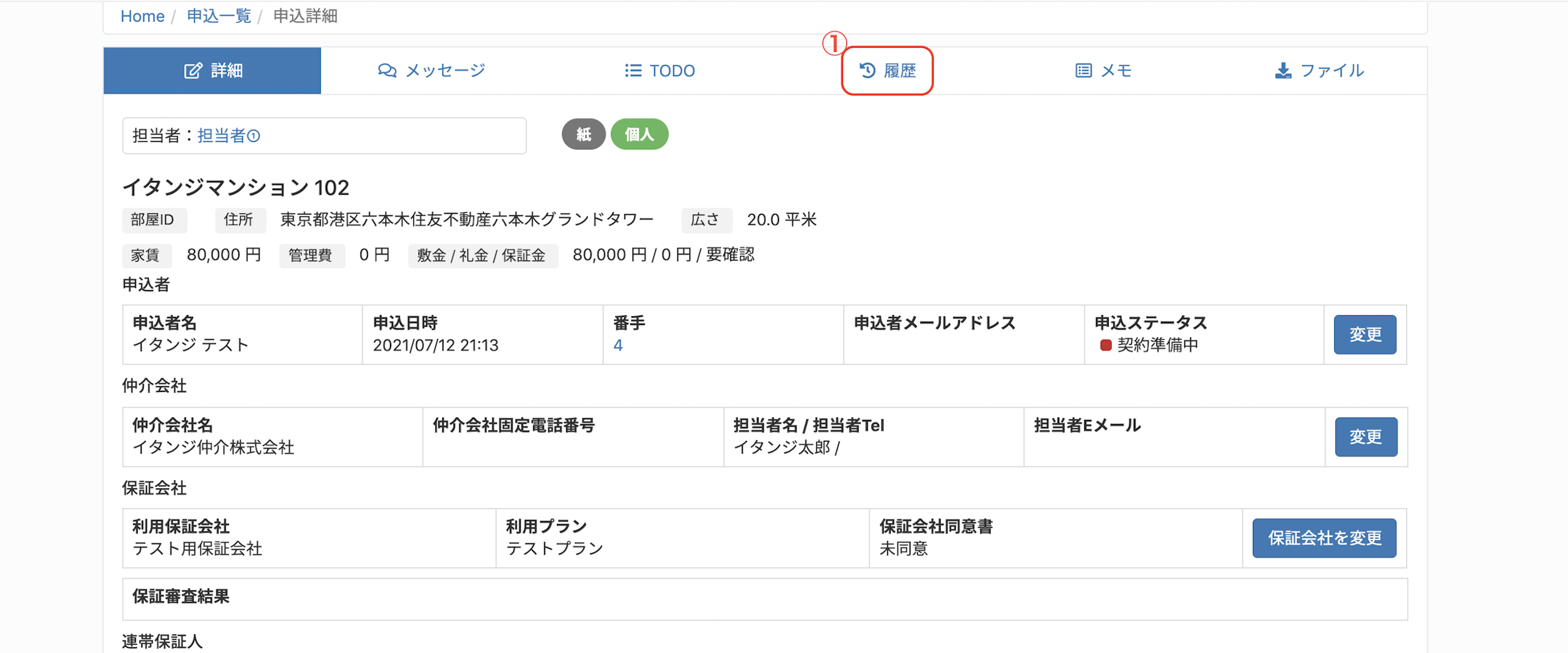Click the 申込詳細 breadcrumb text
Image resolution: width=1568 pixels, height=653 pixels.
pyautogui.click(x=305, y=16)
